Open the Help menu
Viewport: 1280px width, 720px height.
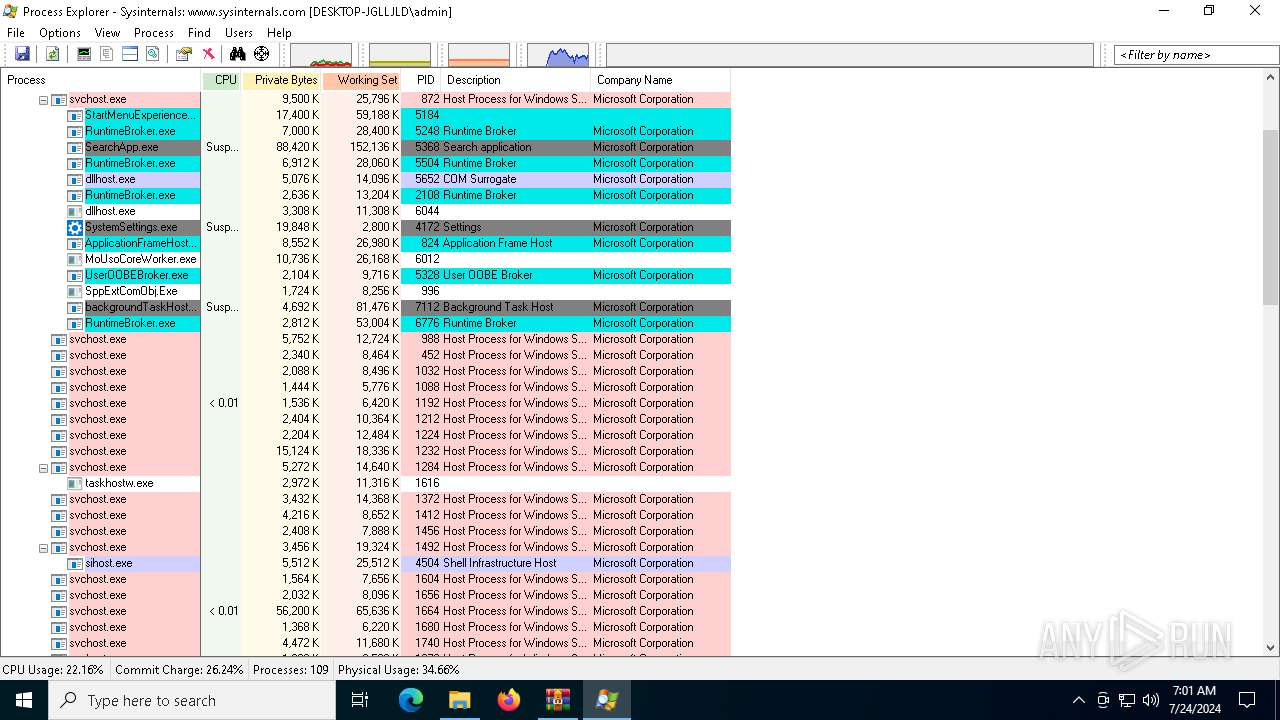pyautogui.click(x=279, y=33)
